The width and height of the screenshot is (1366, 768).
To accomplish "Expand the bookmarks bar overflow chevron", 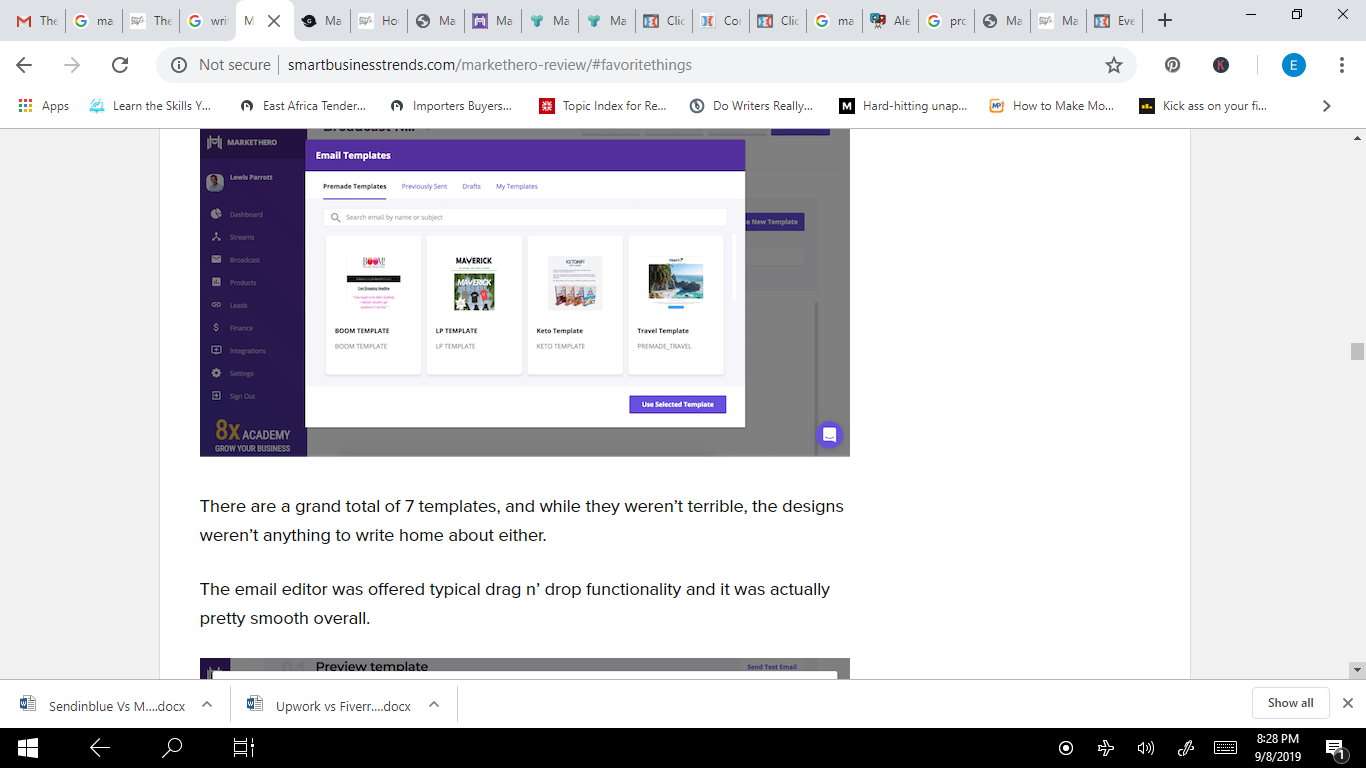I will (1327, 106).
